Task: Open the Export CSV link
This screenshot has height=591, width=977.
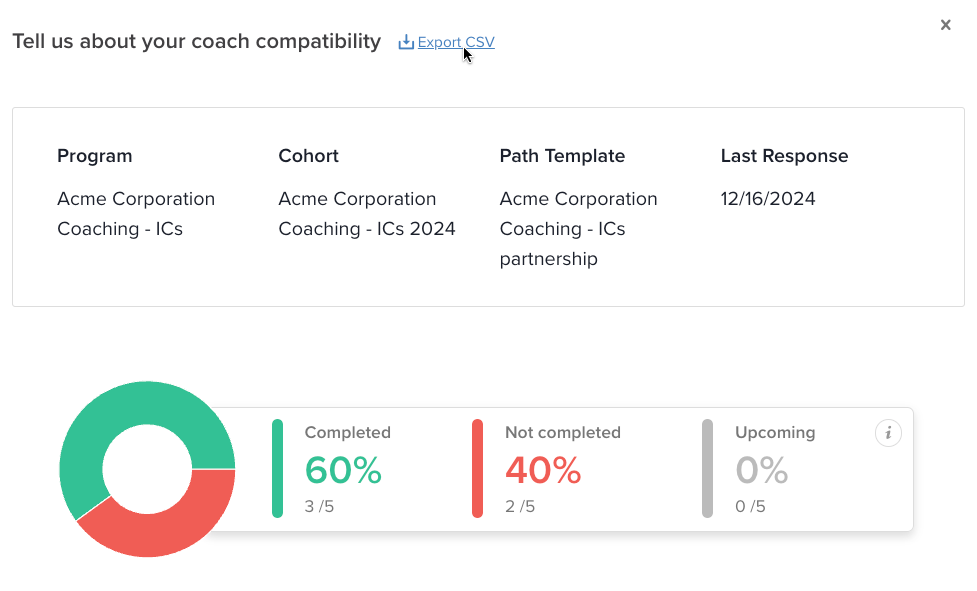Action: [x=456, y=42]
